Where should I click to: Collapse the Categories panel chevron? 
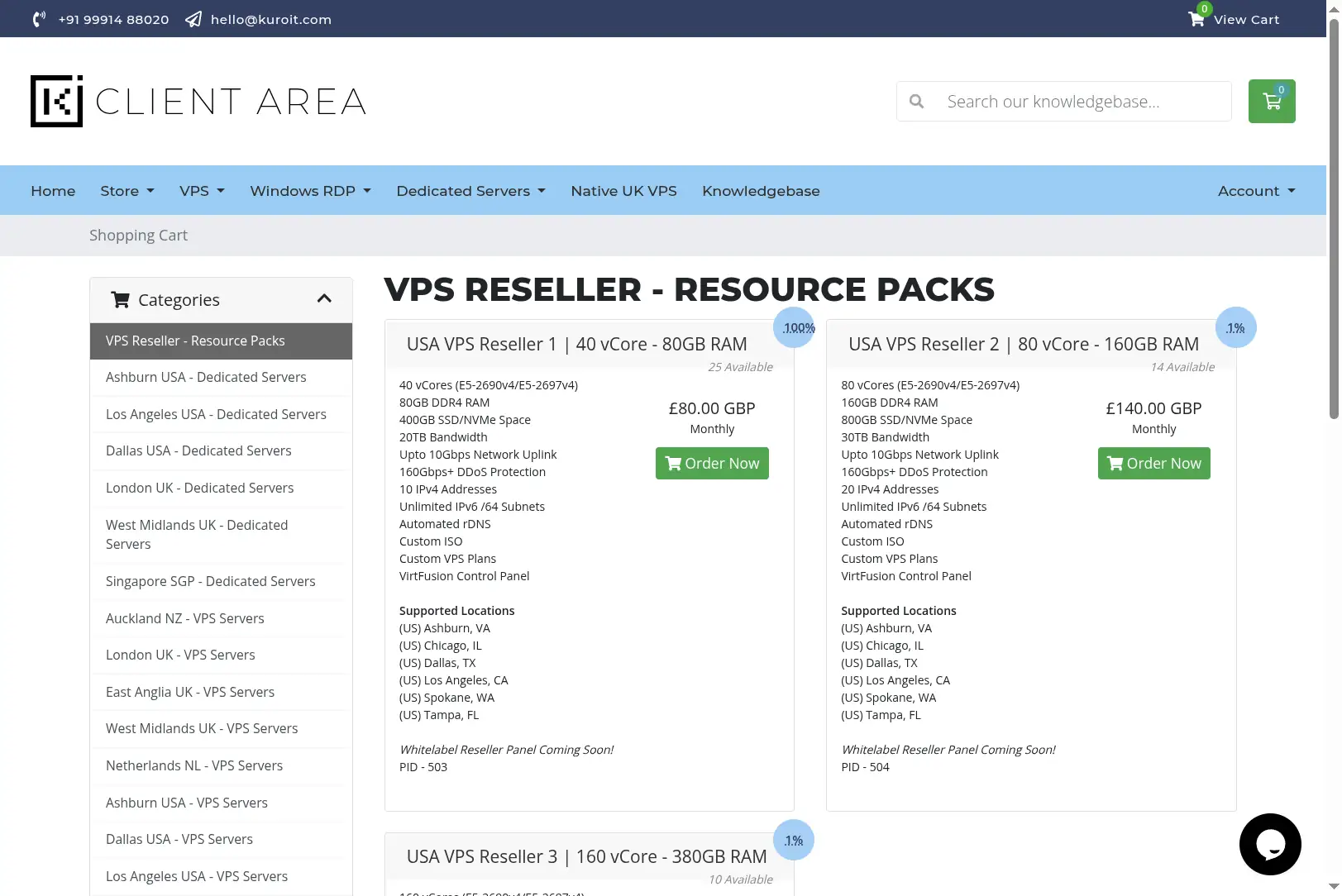click(324, 299)
